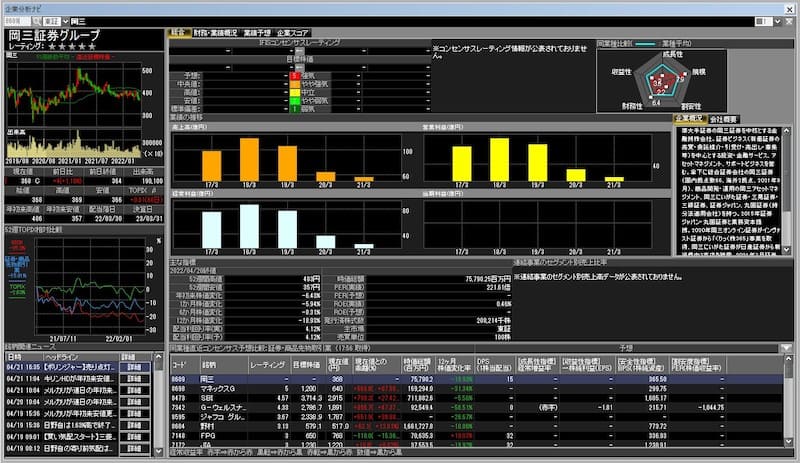
Task: Click news list scroll down arrow
Action: coord(158,451)
